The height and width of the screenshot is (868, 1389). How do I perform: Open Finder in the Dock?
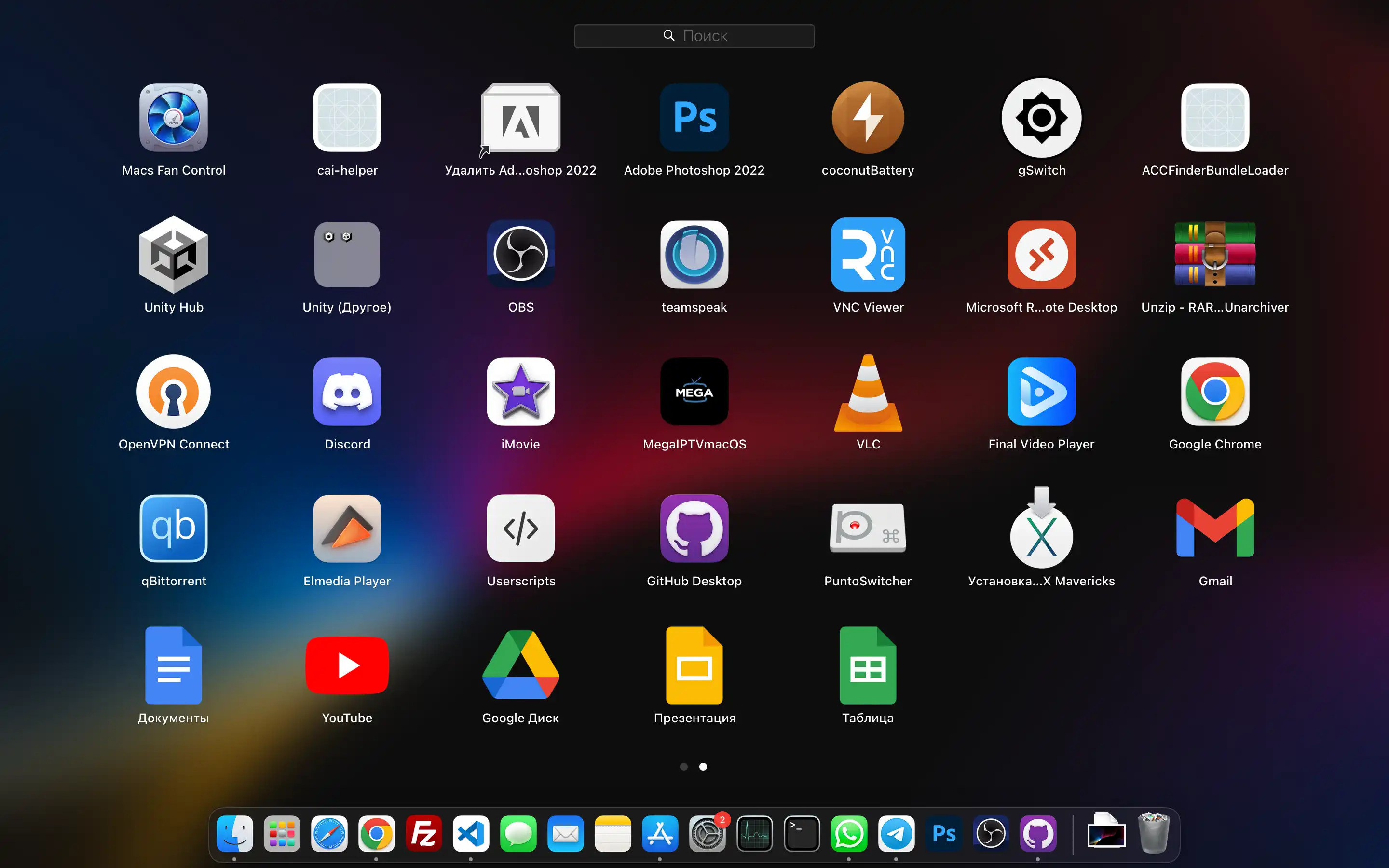(235, 834)
